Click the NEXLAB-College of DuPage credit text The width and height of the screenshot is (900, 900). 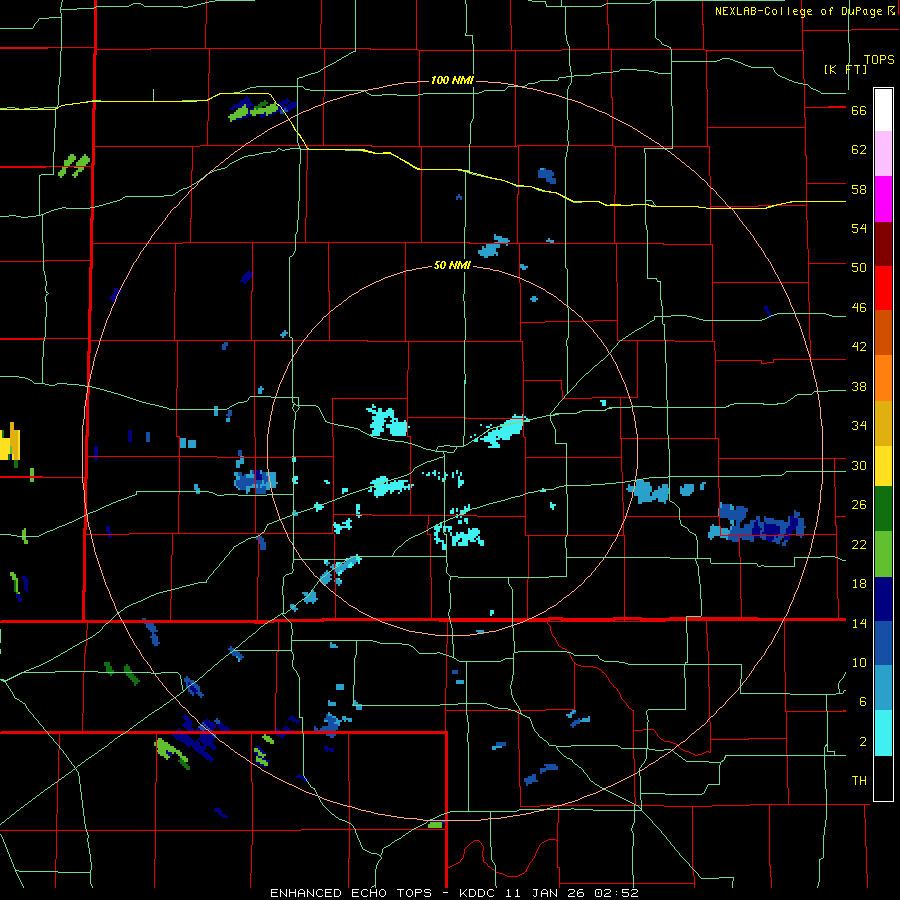799,11
